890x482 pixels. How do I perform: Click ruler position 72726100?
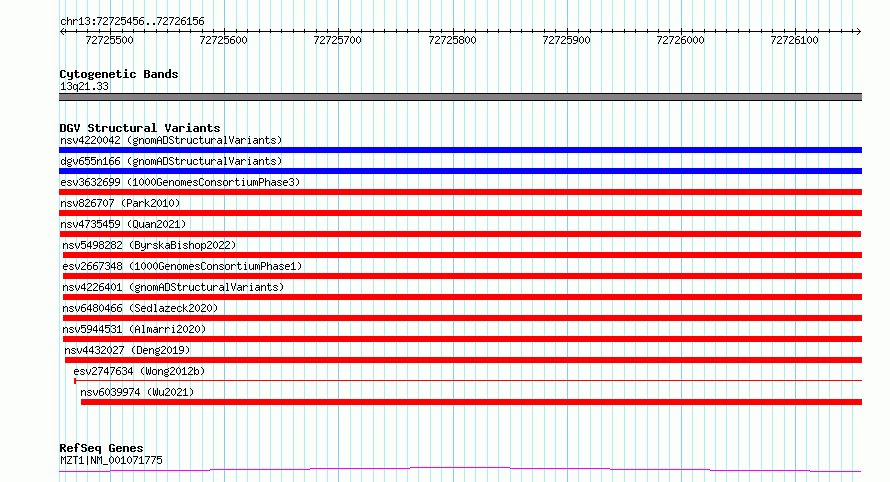[795, 40]
